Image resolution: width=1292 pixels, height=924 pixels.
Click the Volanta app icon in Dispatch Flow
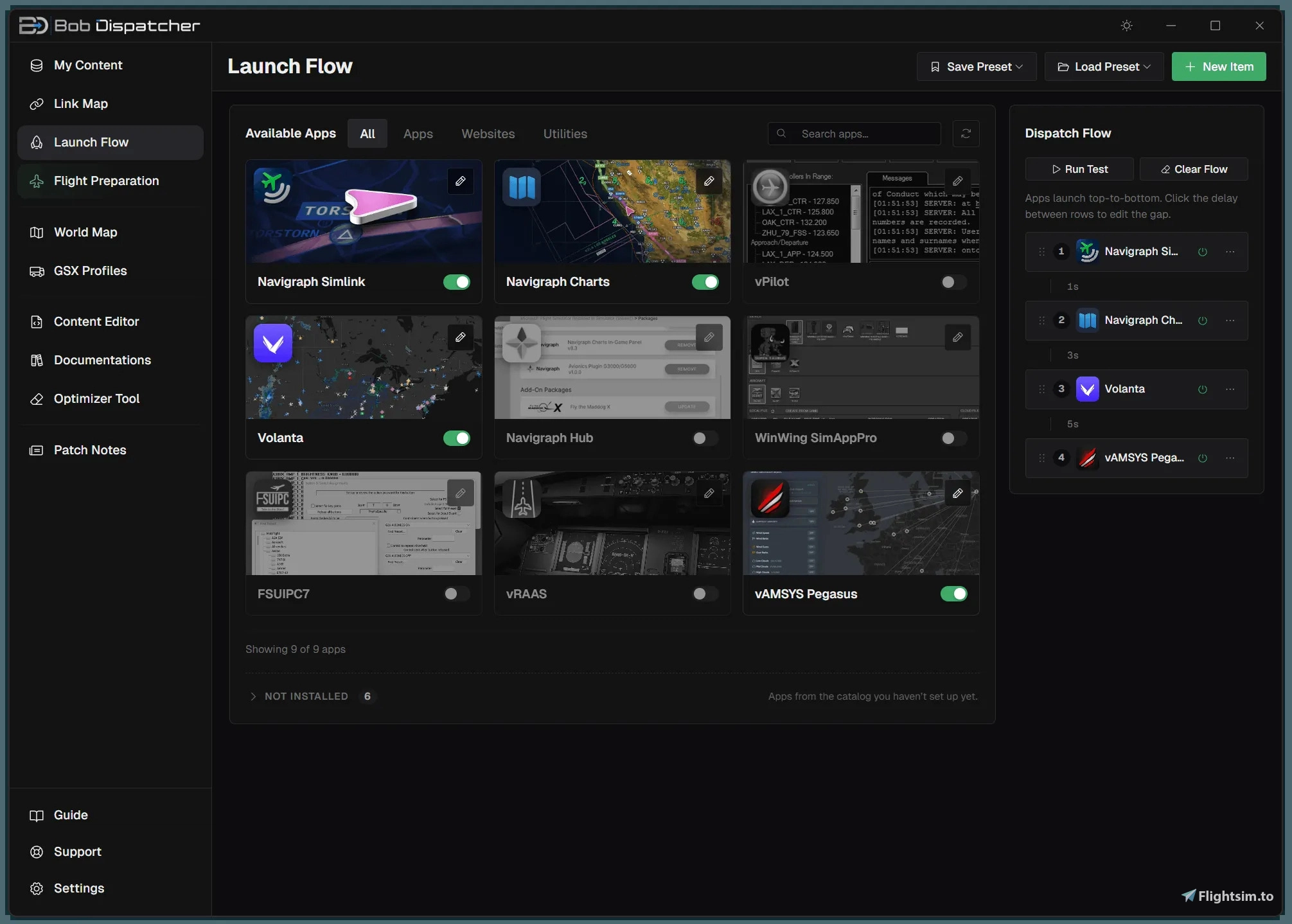tap(1088, 389)
